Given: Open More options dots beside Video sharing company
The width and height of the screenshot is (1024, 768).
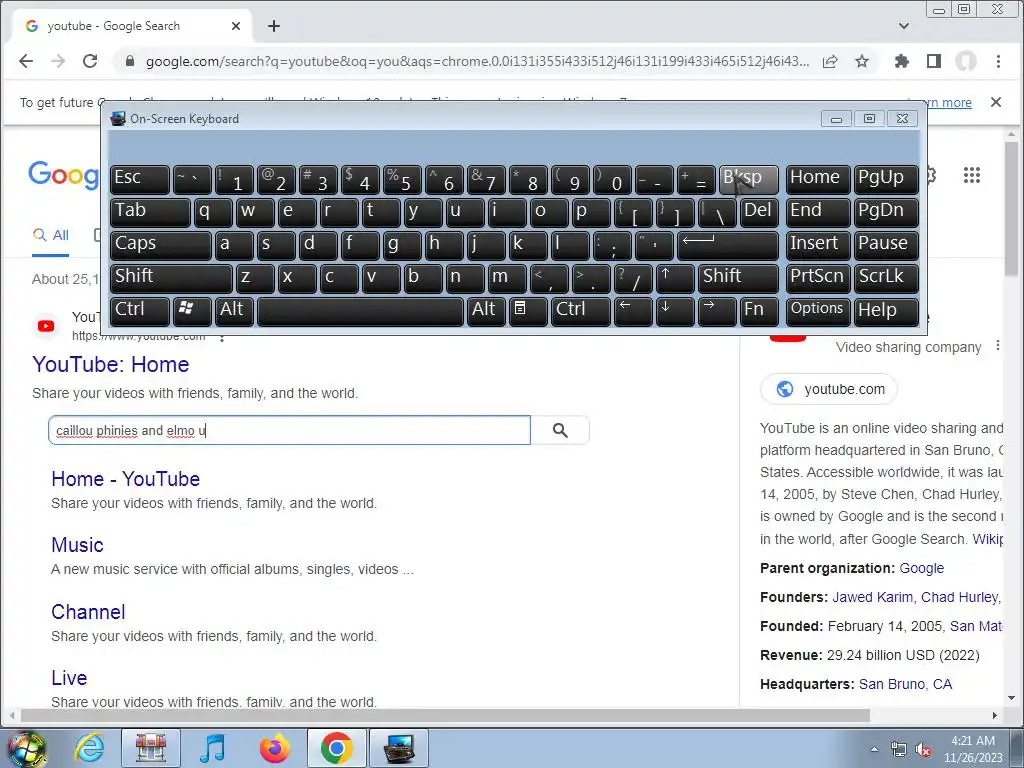Looking at the screenshot, I should point(997,345).
